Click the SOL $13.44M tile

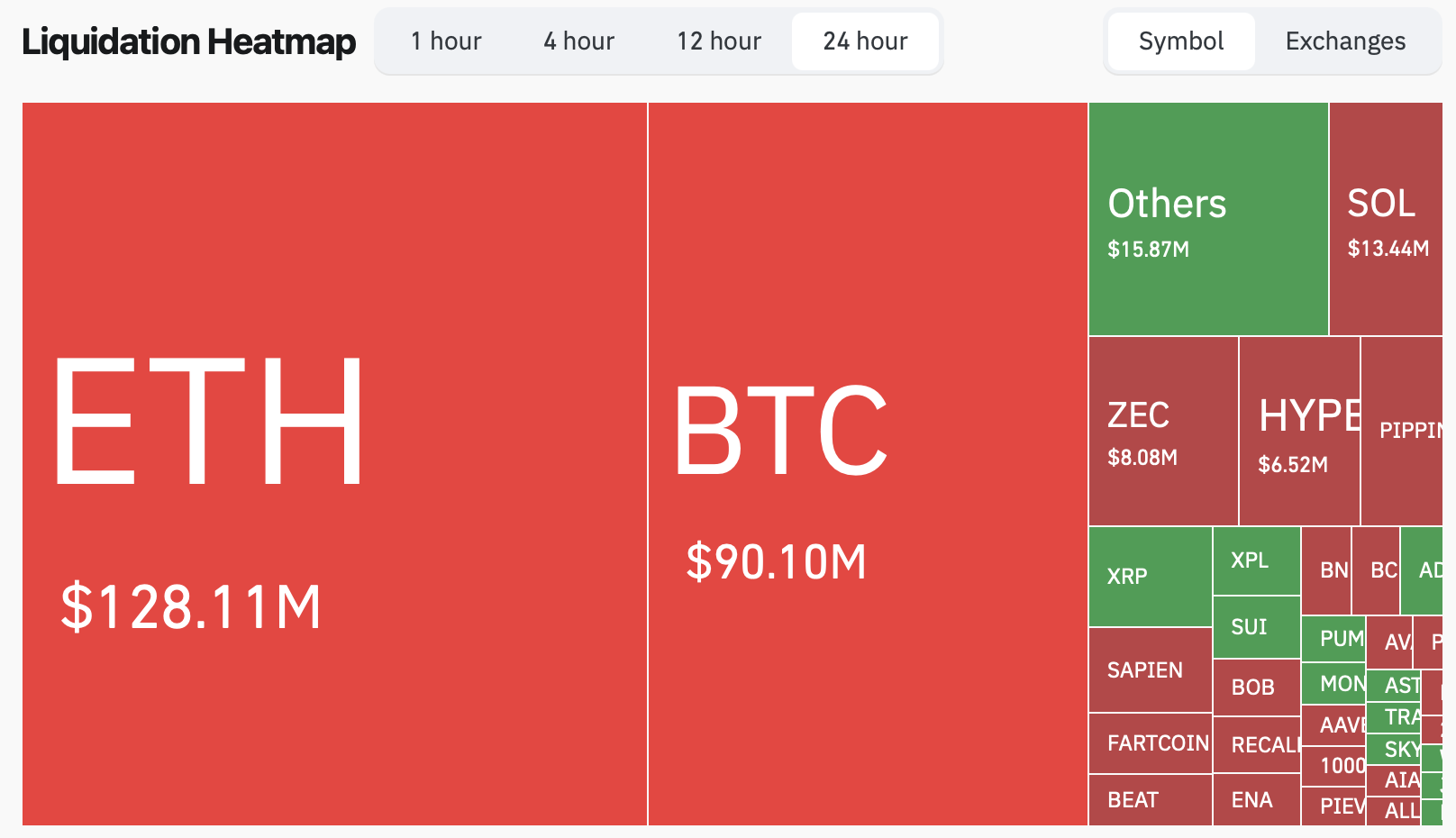click(1386, 219)
